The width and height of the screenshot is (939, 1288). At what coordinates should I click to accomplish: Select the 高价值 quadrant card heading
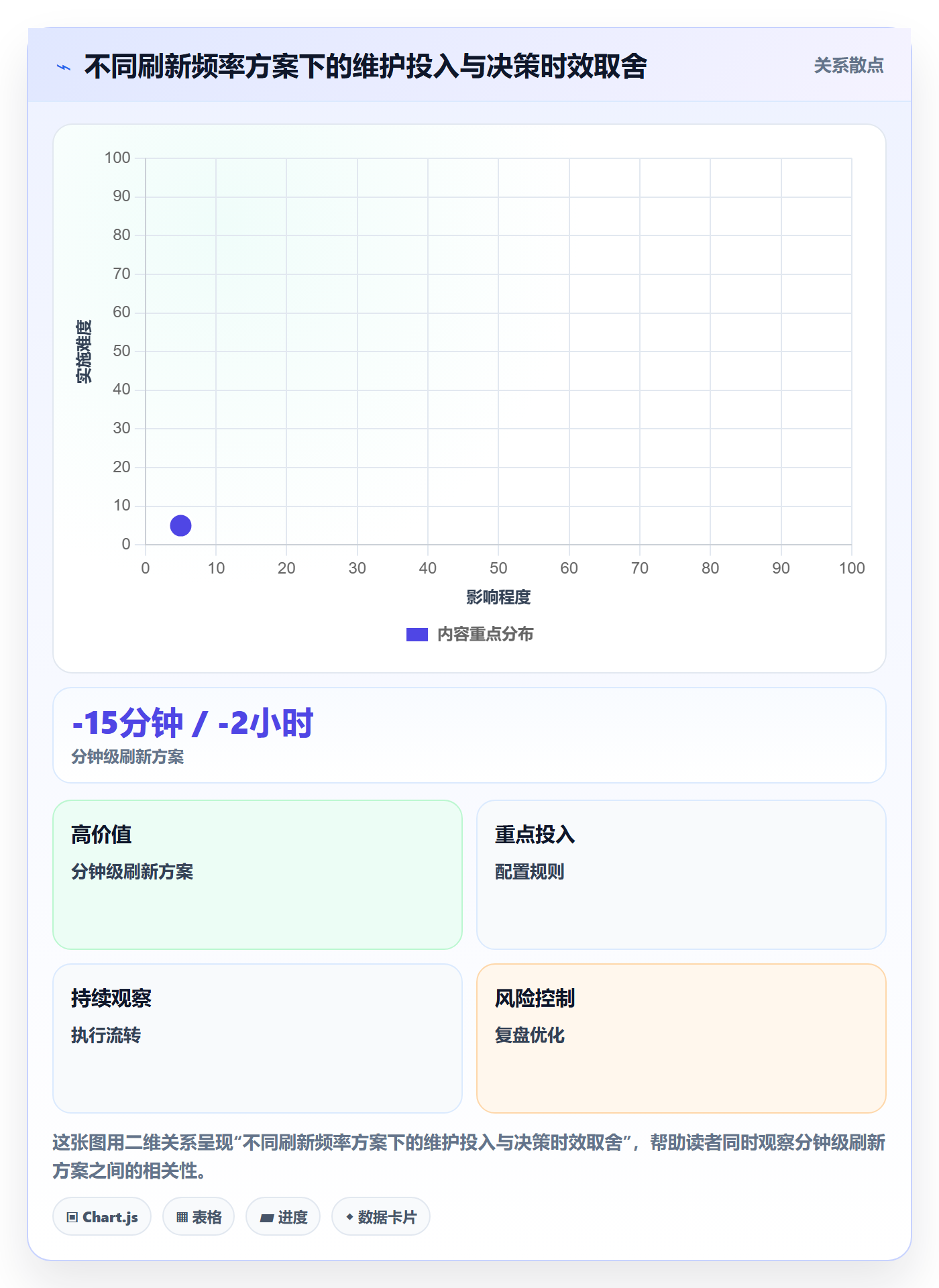[101, 835]
